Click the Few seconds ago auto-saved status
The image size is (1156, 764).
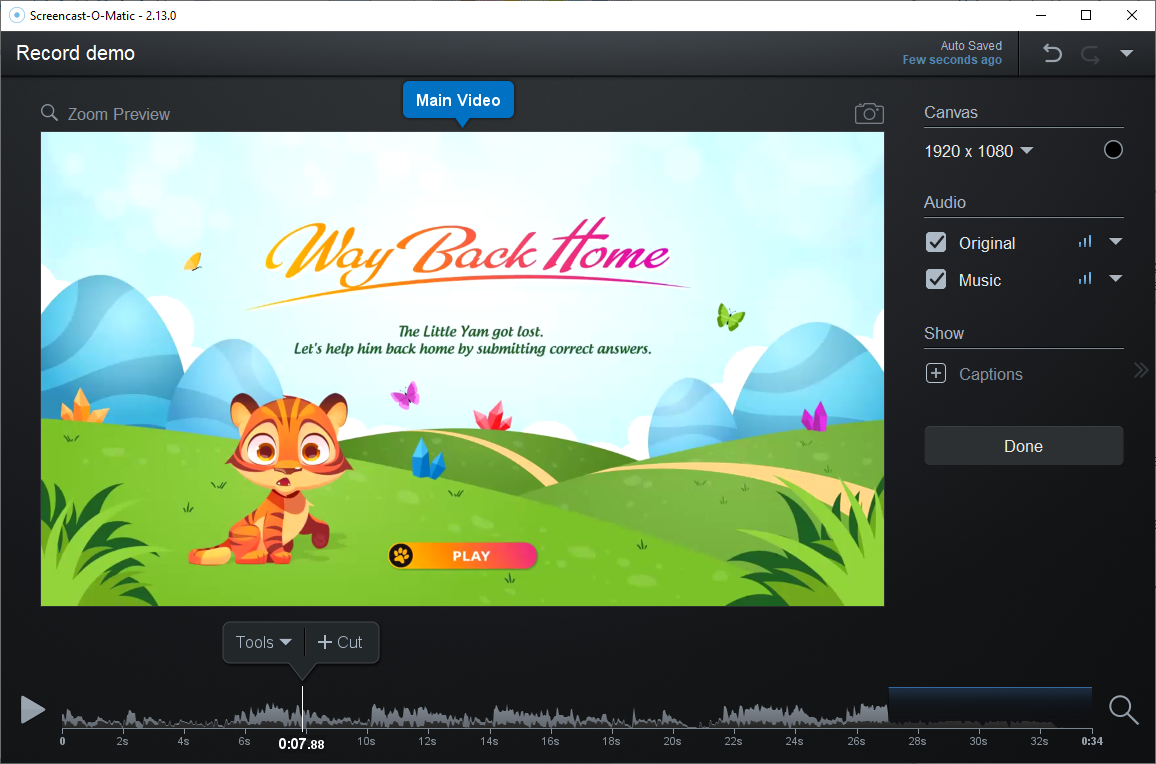(952, 60)
